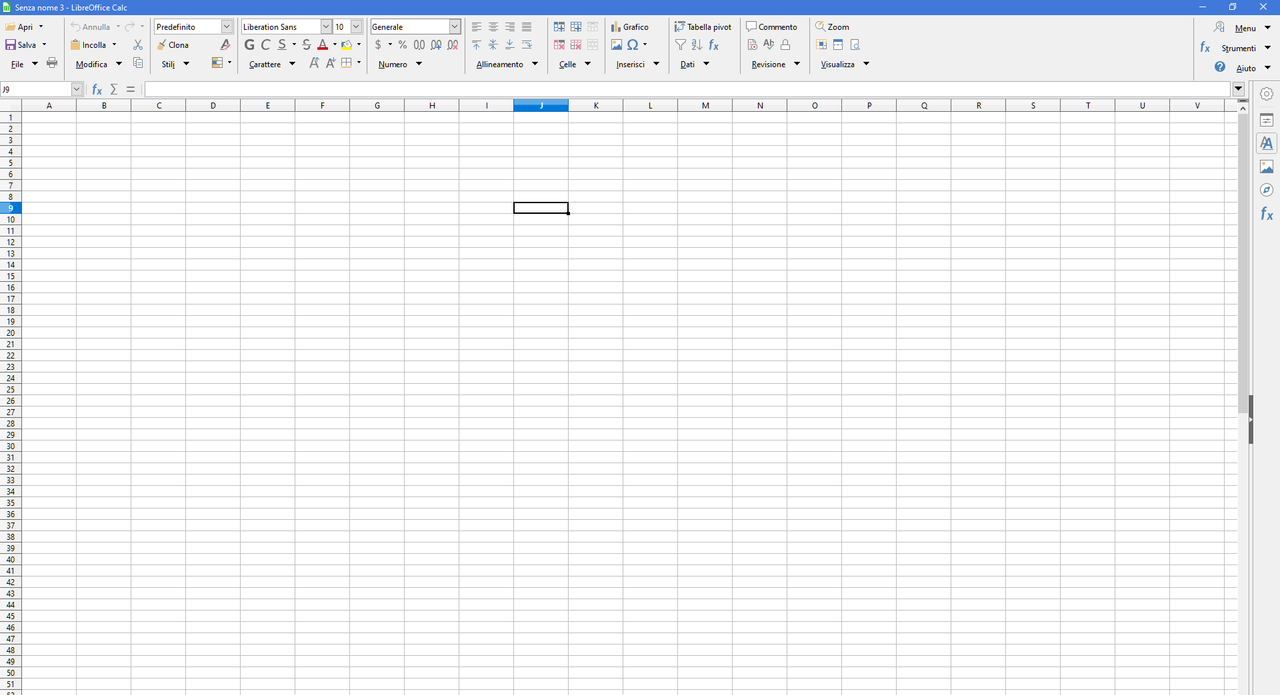Apply strikethrough formatting icon
The width and height of the screenshot is (1280, 695).
click(307, 45)
